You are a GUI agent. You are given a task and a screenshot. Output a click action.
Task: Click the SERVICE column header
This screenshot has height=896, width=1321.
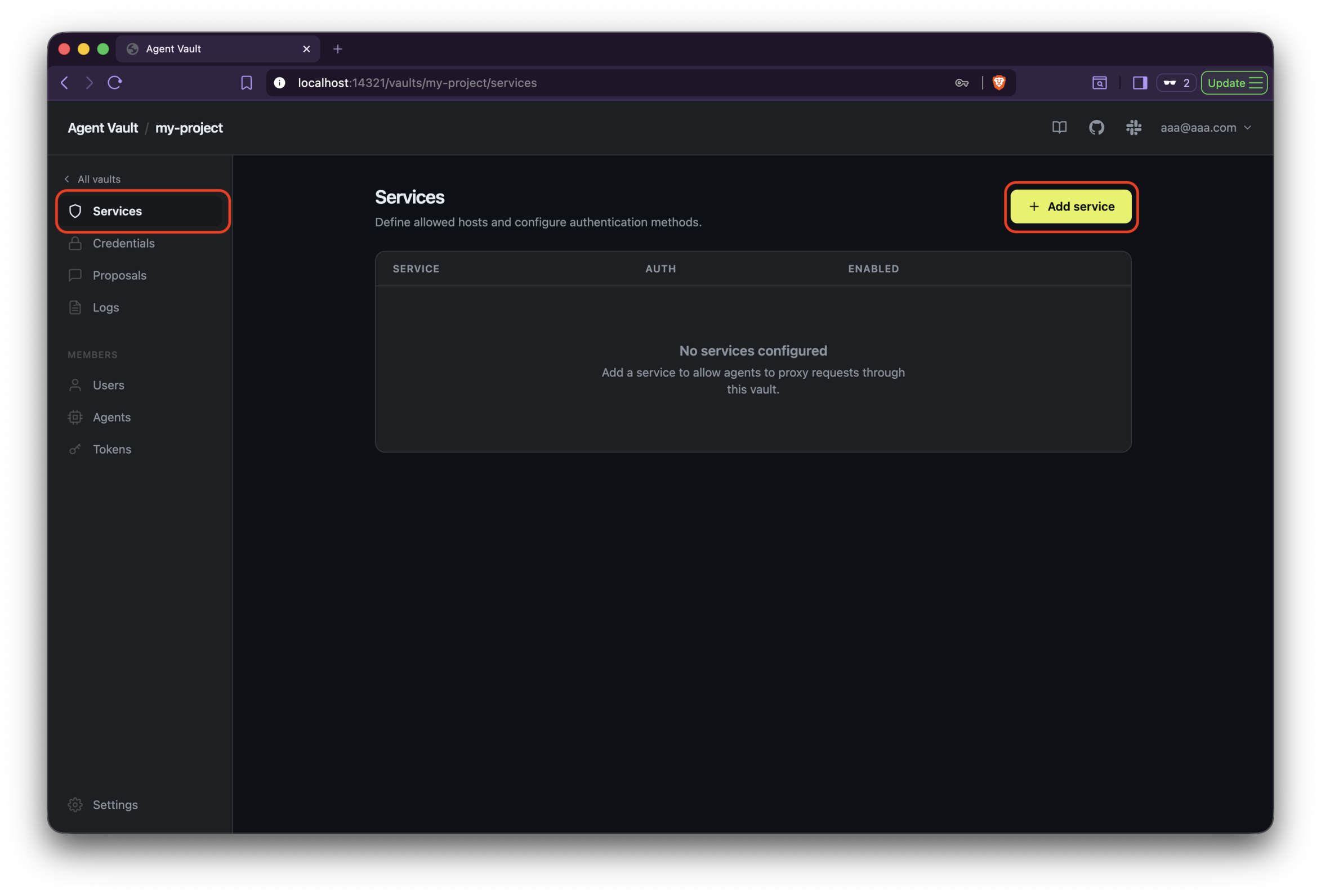coord(416,268)
